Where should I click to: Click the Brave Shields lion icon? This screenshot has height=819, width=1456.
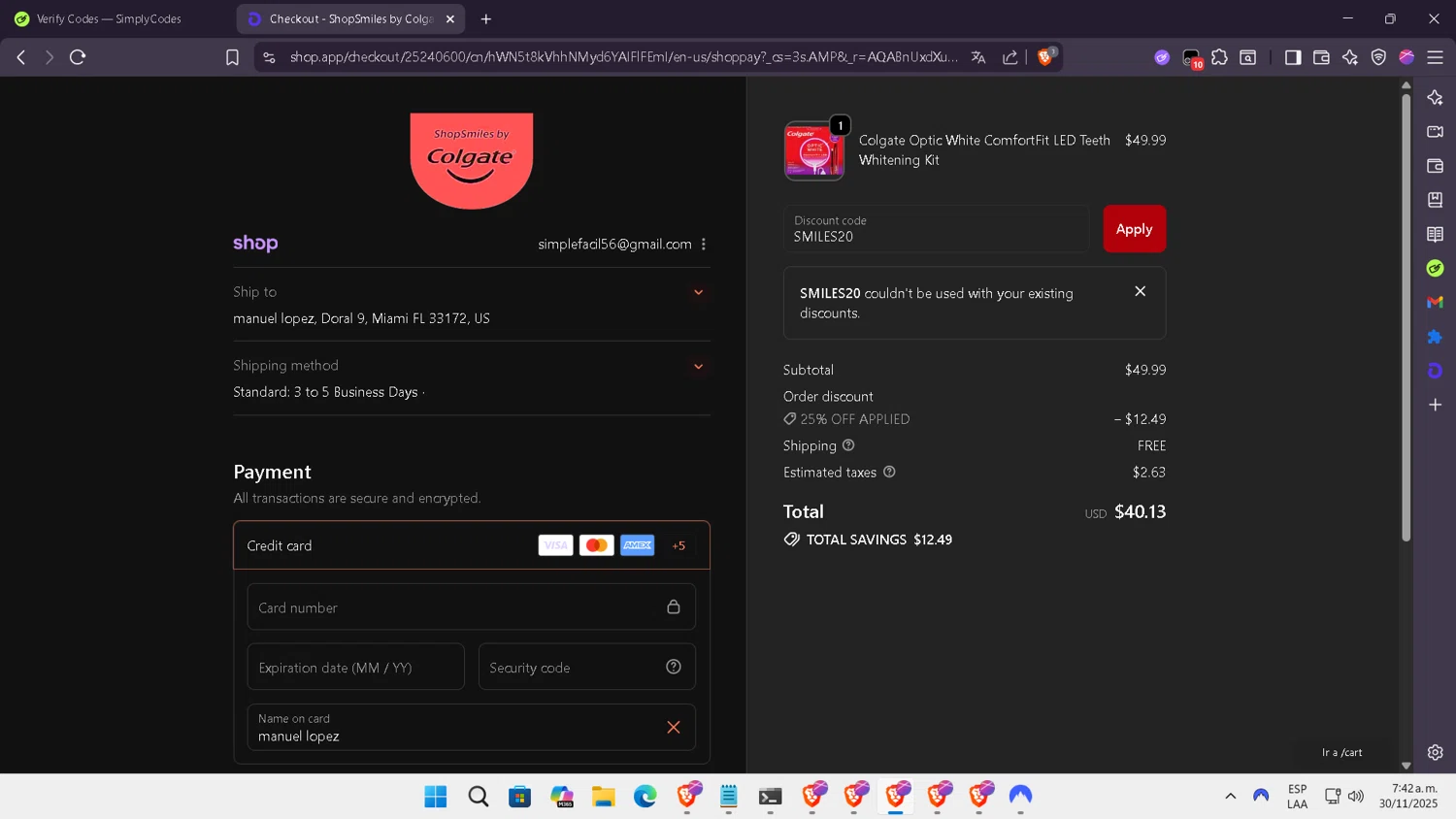tap(1045, 57)
